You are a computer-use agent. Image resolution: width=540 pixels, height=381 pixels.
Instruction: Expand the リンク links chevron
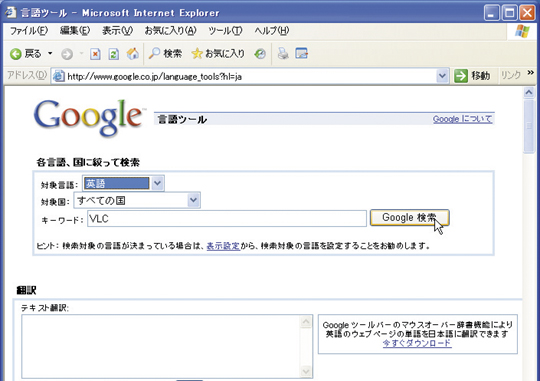click(530, 73)
